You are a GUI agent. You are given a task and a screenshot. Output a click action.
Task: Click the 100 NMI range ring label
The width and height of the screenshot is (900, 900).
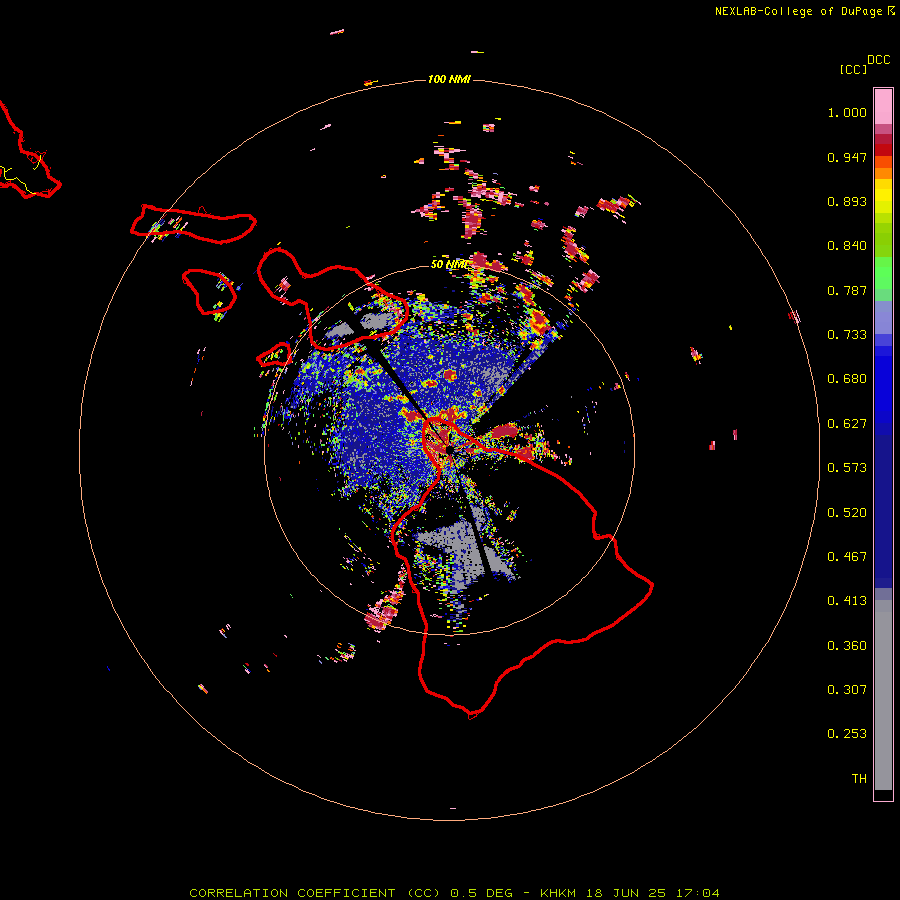click(449, 79)
